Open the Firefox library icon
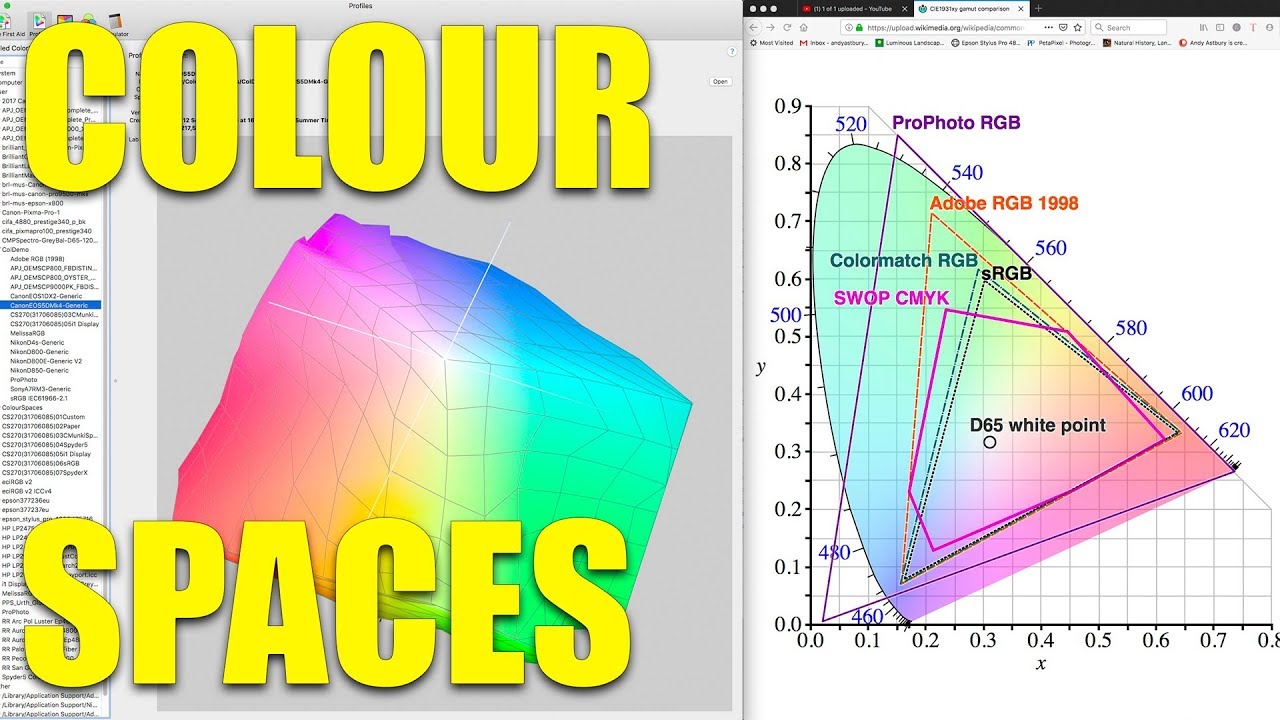 (x=1204, y=28)
